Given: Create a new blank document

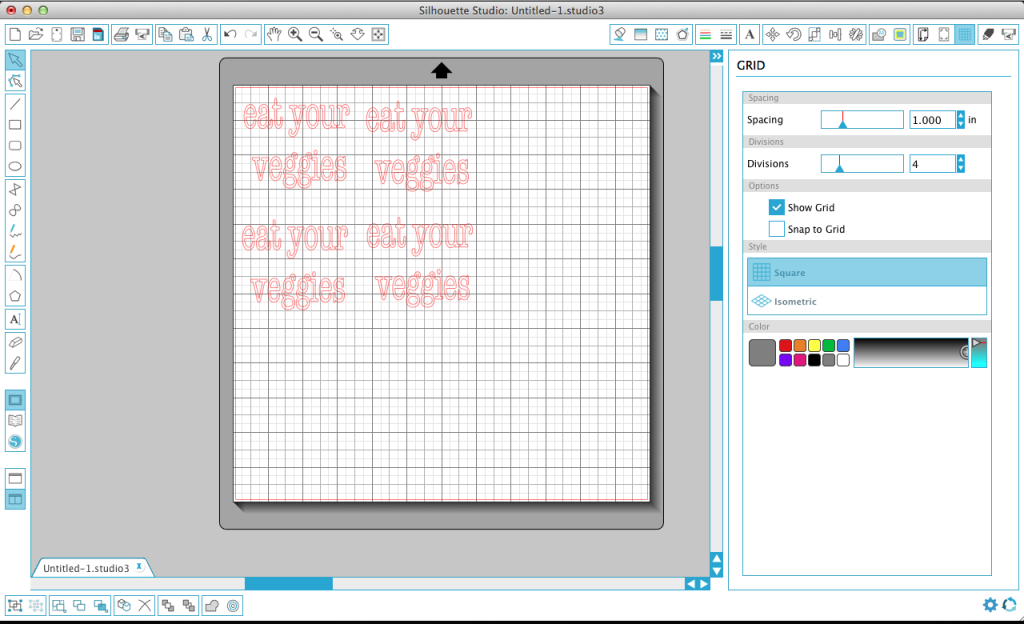Looking at the screenshot, I should click(15, 35).
